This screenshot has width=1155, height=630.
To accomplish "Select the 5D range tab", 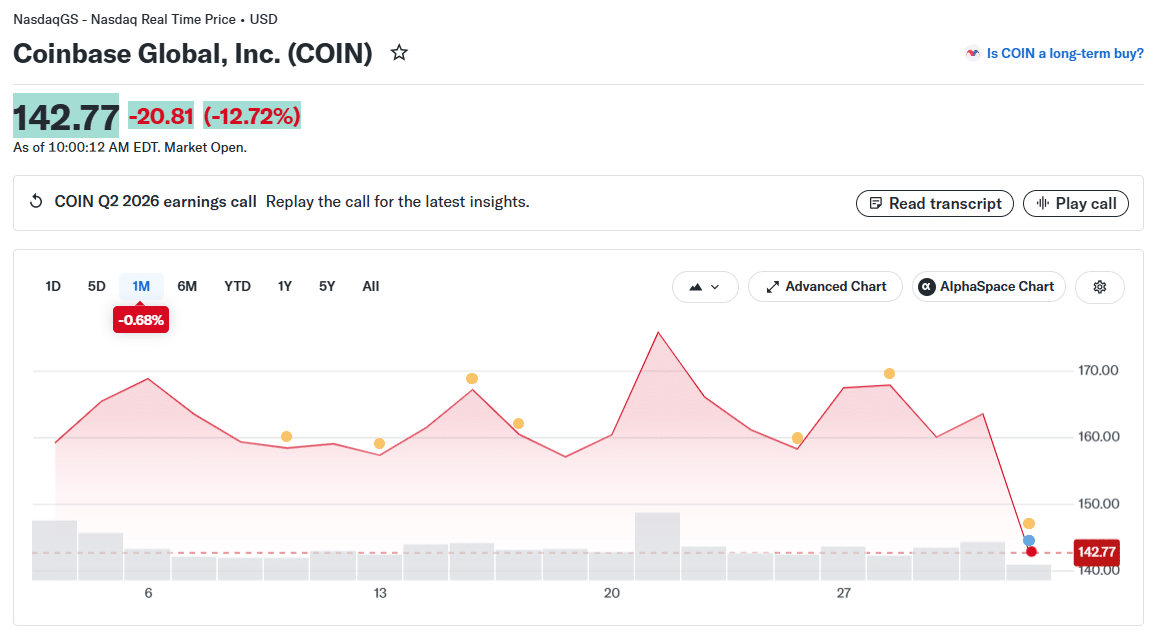I will [96, 286].
